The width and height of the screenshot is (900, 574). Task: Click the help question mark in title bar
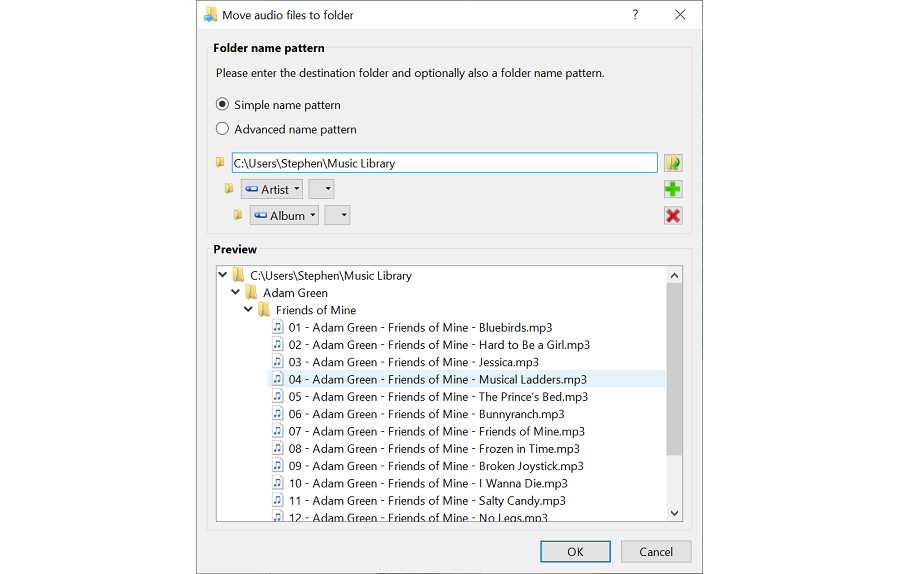pos(635,15)
